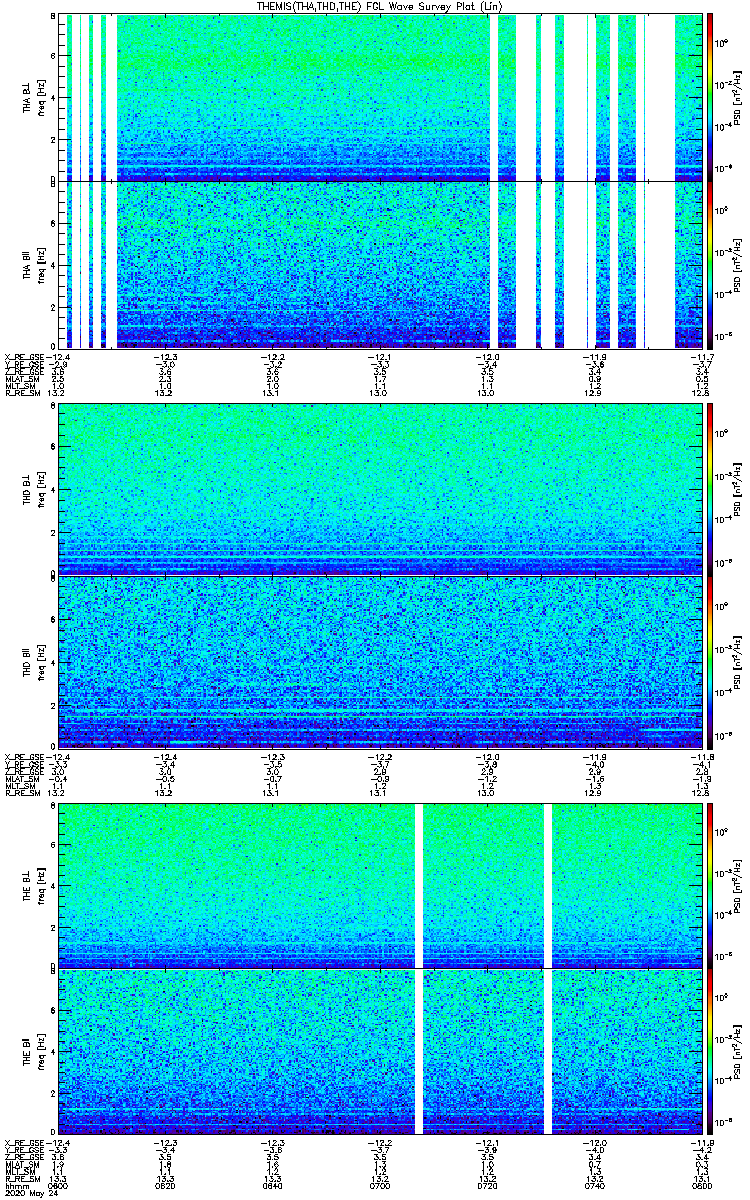Click the 0620 time tick label
The height and width of the screenshot is (1200, 750).
coord(167,1187)
